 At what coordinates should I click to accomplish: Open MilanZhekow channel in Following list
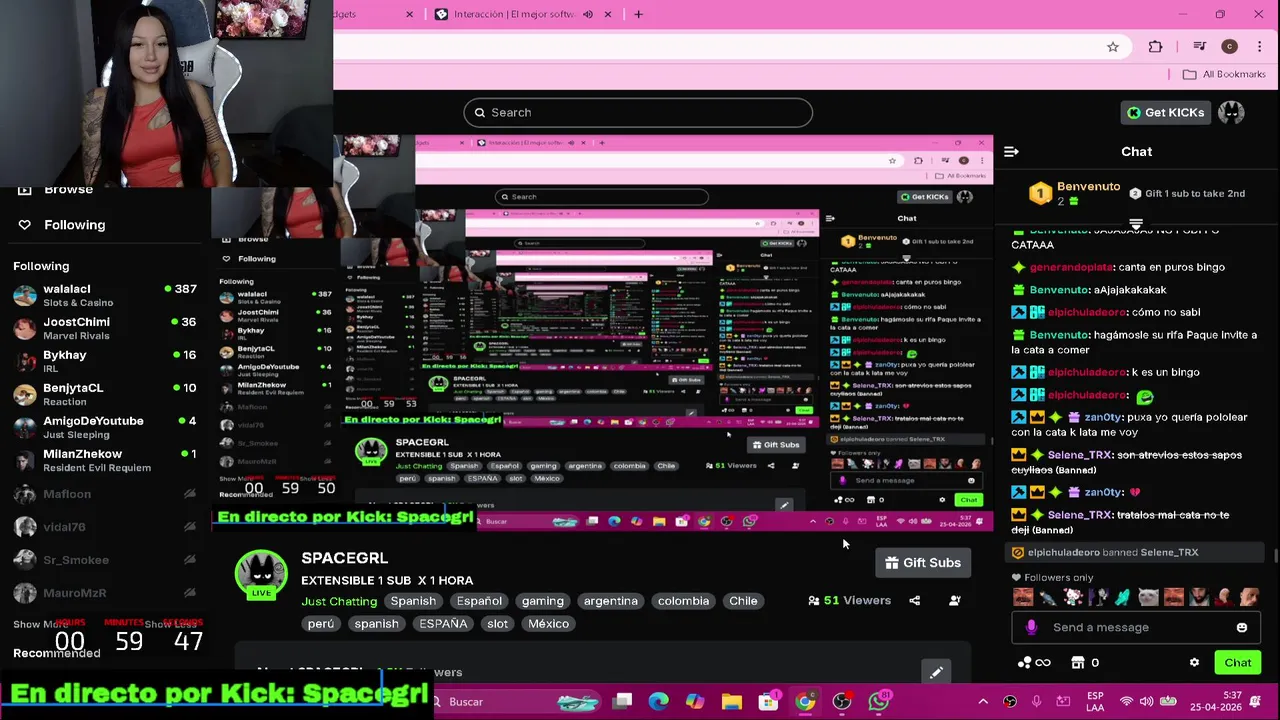104,460
